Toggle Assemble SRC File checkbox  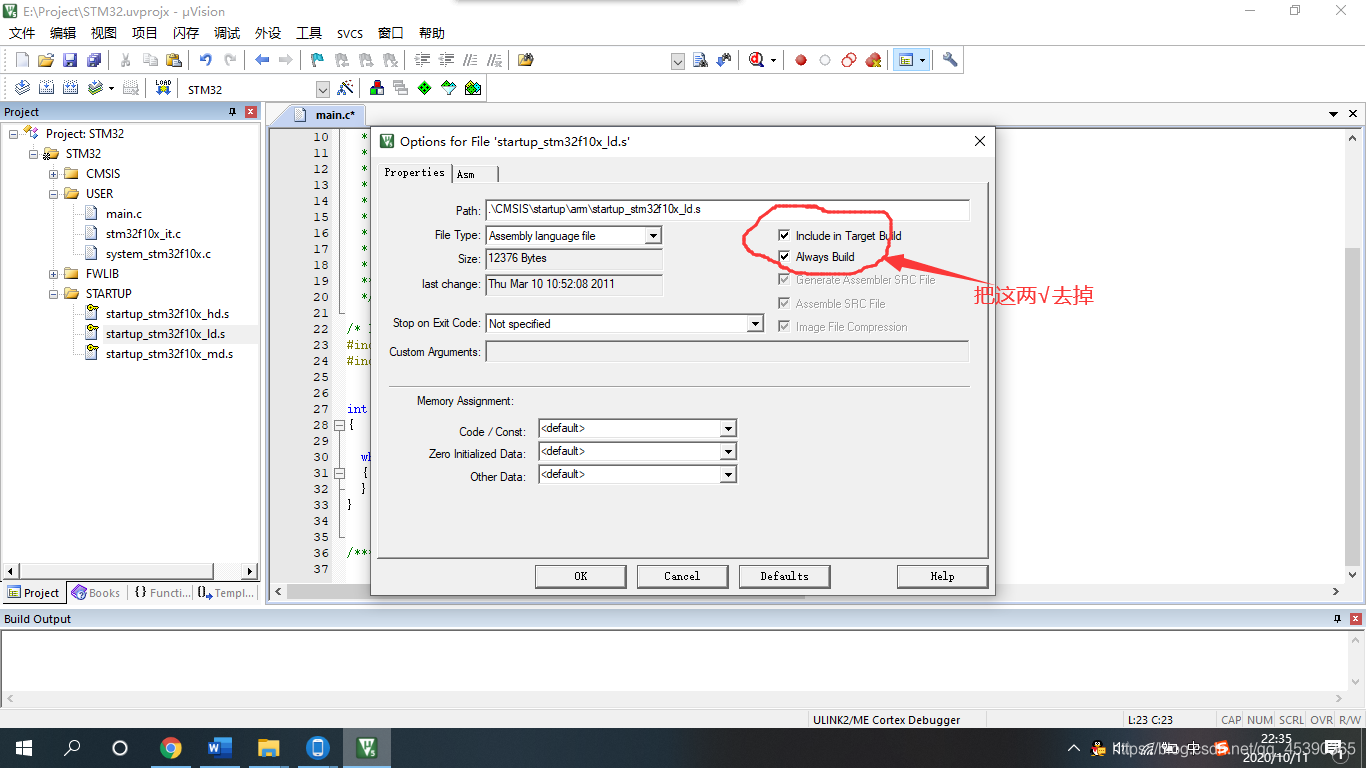[784, 303]
